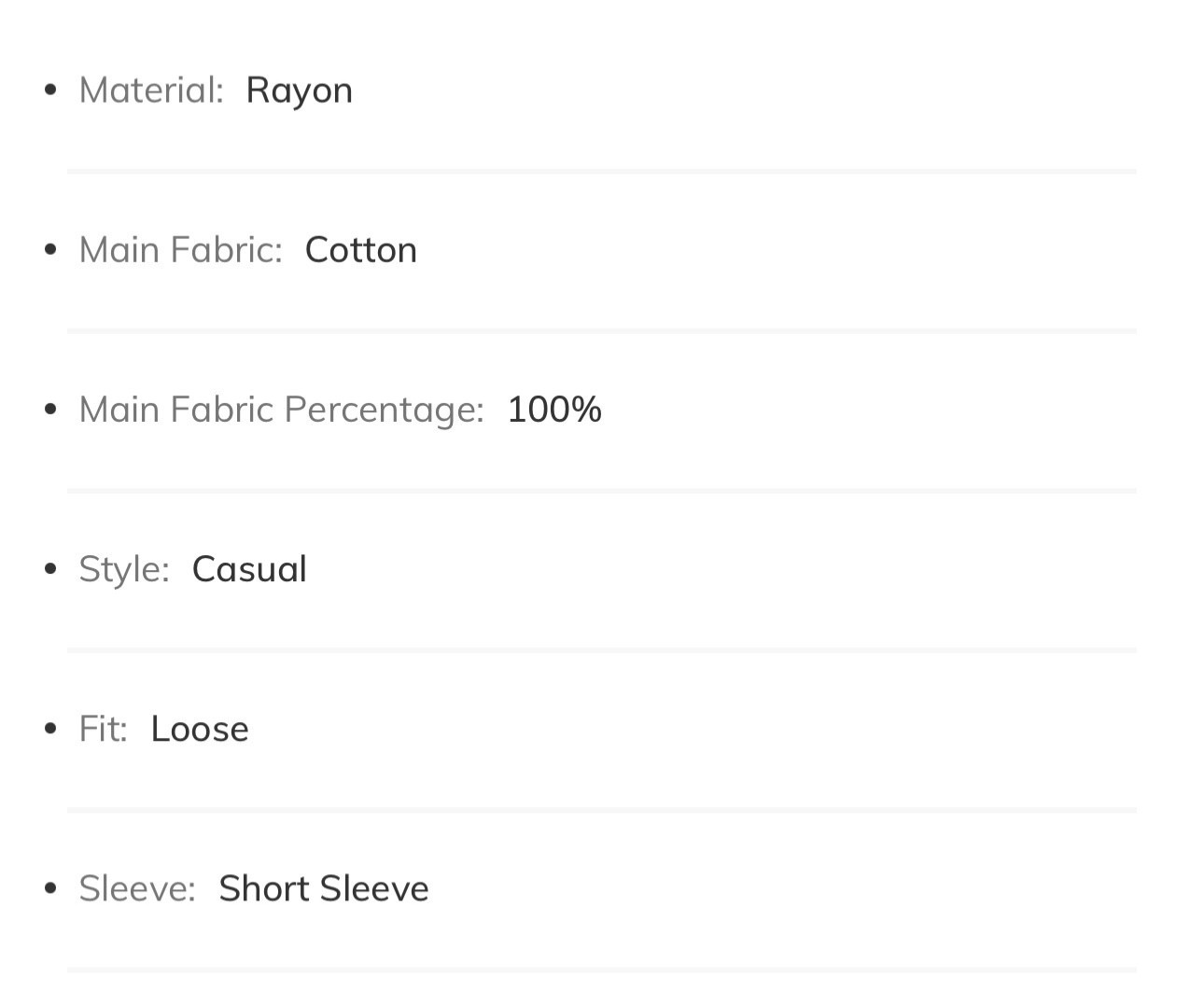Select the 100% percentage value
The image size is (1204, 990).
[x=554, y=410]
